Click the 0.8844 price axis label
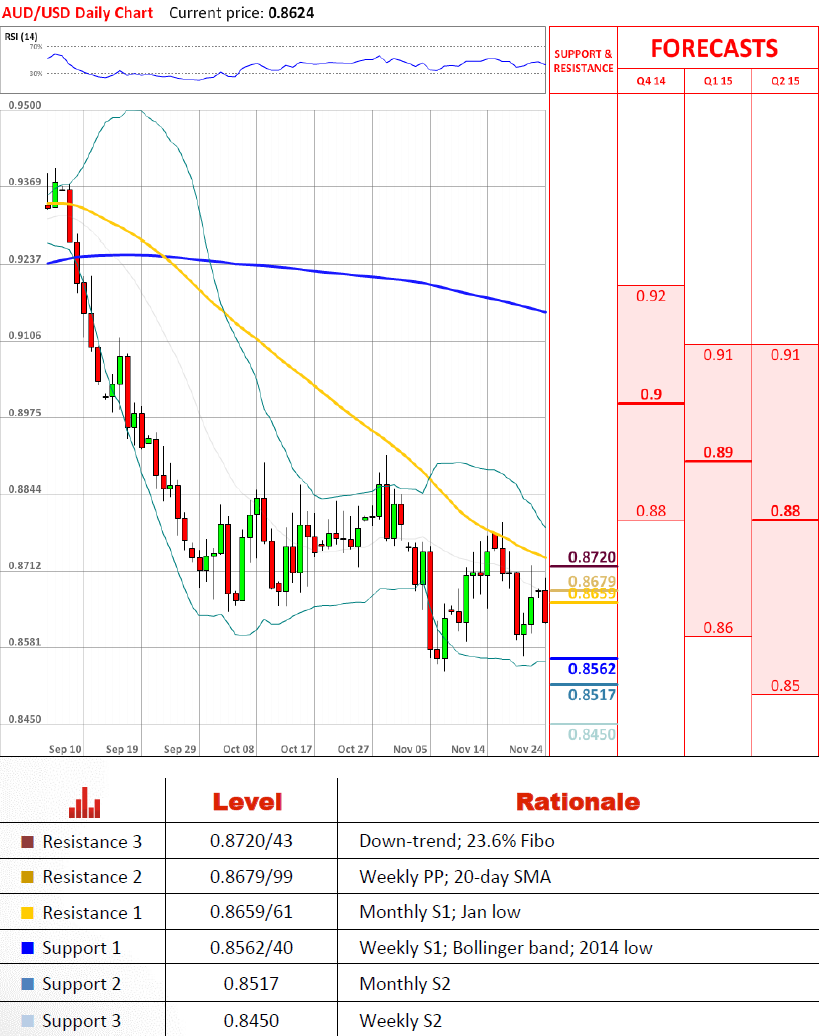The width and height of the screenshot is (819, 1036). 24,489
